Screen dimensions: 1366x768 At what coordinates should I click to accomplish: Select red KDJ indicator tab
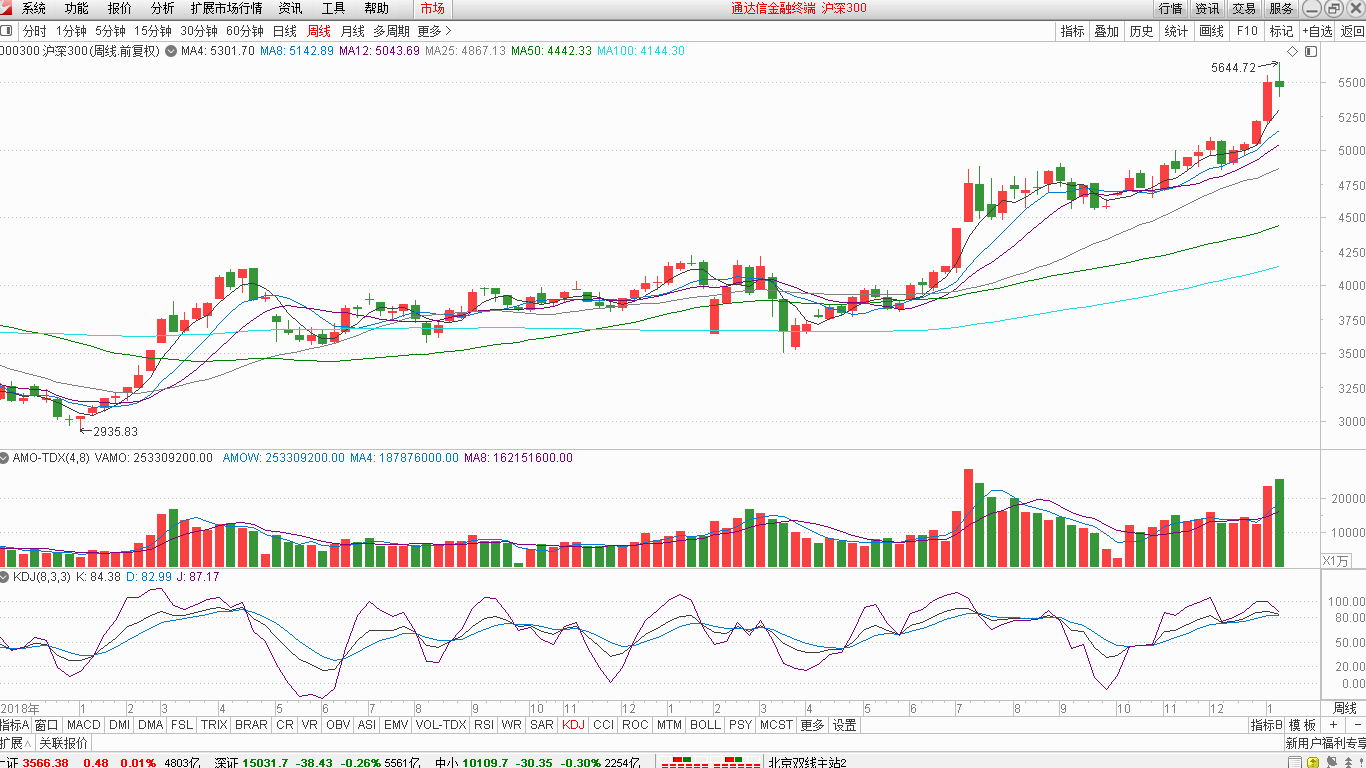pos(573,725)
